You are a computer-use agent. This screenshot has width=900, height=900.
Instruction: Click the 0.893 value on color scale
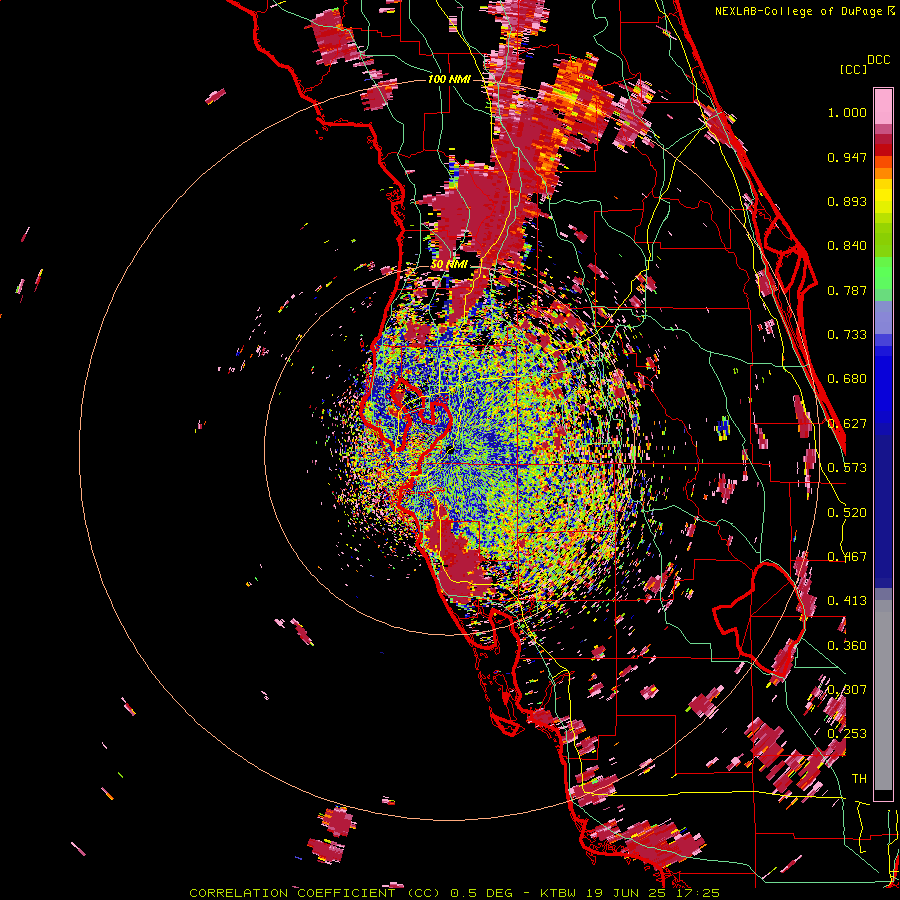[x=847, y=201]
